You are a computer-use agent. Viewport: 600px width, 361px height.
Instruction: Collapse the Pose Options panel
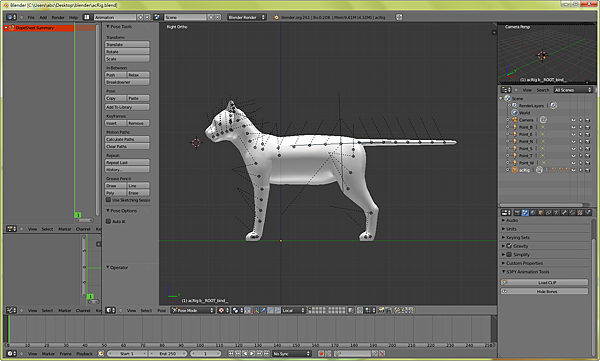[x=108, y=211]
